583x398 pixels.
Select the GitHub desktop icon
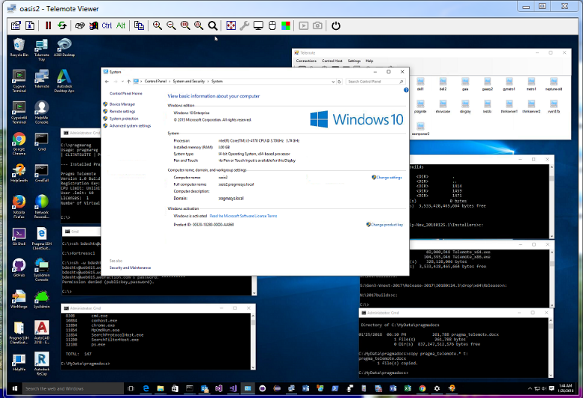19,268
